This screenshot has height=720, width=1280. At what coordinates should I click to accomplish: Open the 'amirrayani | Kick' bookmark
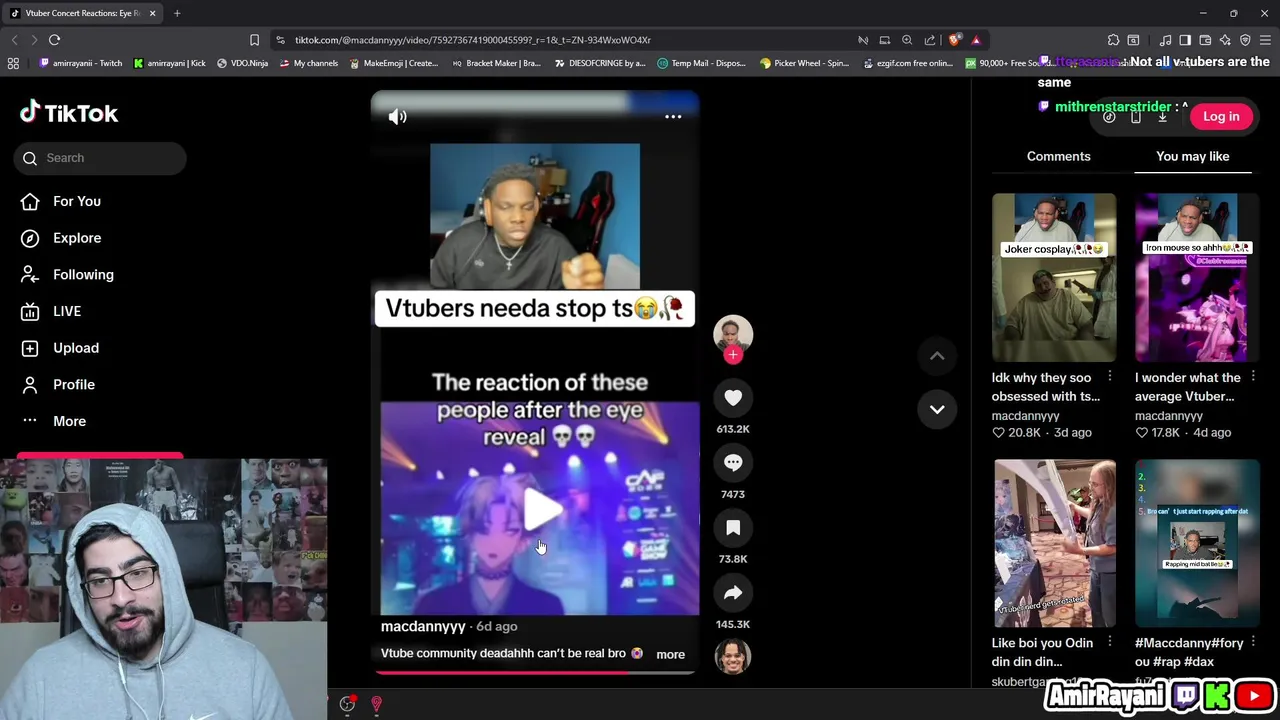click(169, 63)
